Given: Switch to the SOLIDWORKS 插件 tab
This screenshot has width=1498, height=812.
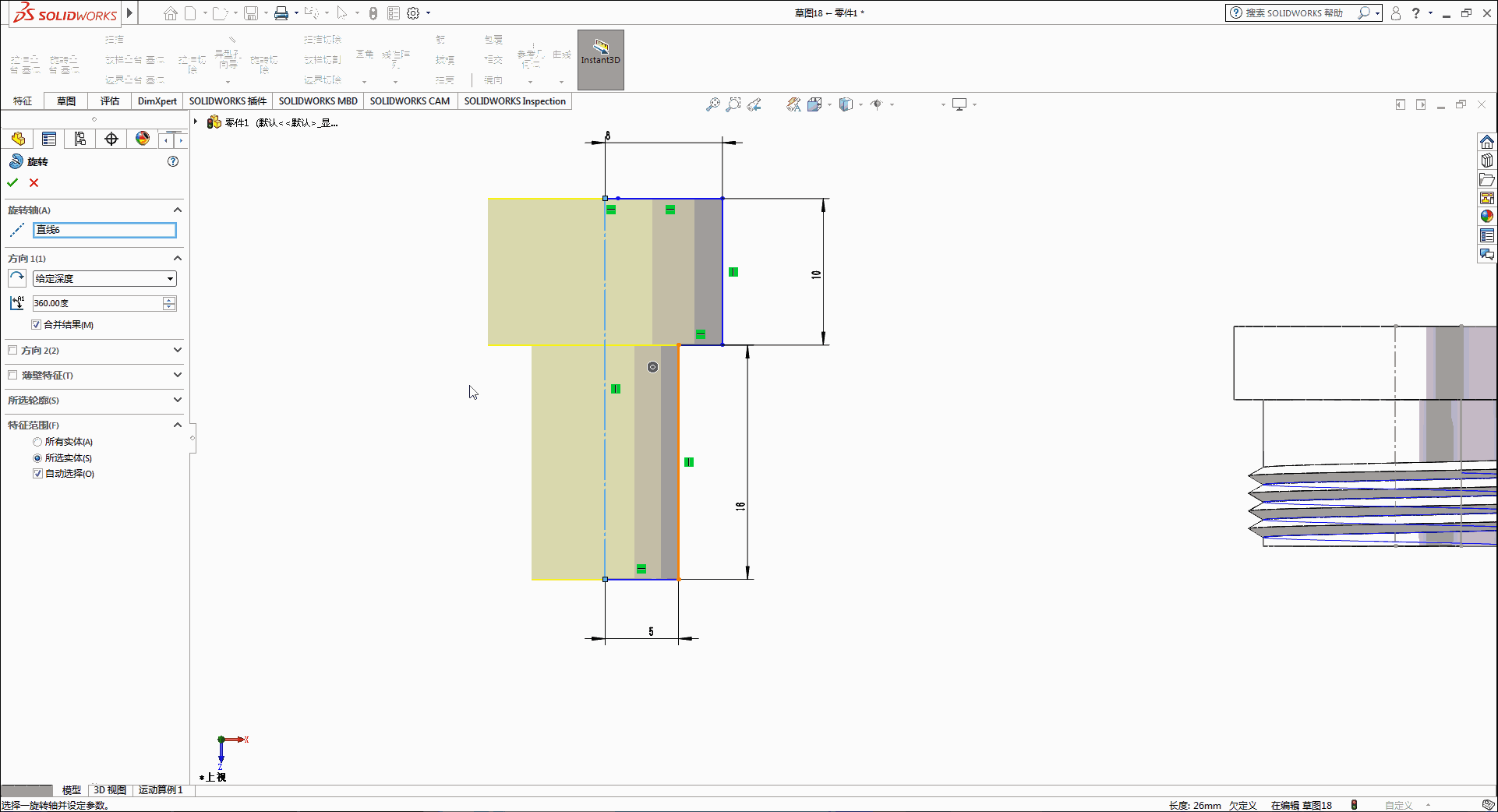Looking at the screenshot, I should click(x=228, y=101).
